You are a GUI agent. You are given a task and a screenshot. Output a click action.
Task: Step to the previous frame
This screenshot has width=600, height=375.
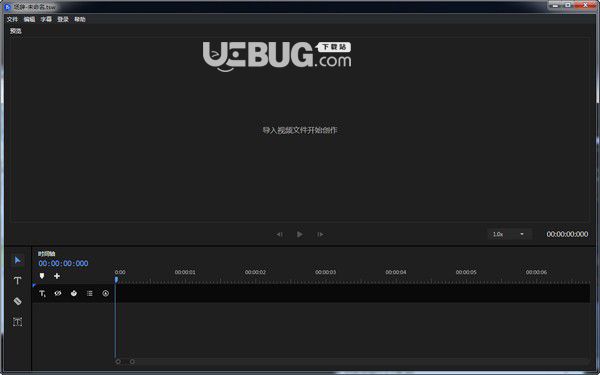click(x=280, y=234)
